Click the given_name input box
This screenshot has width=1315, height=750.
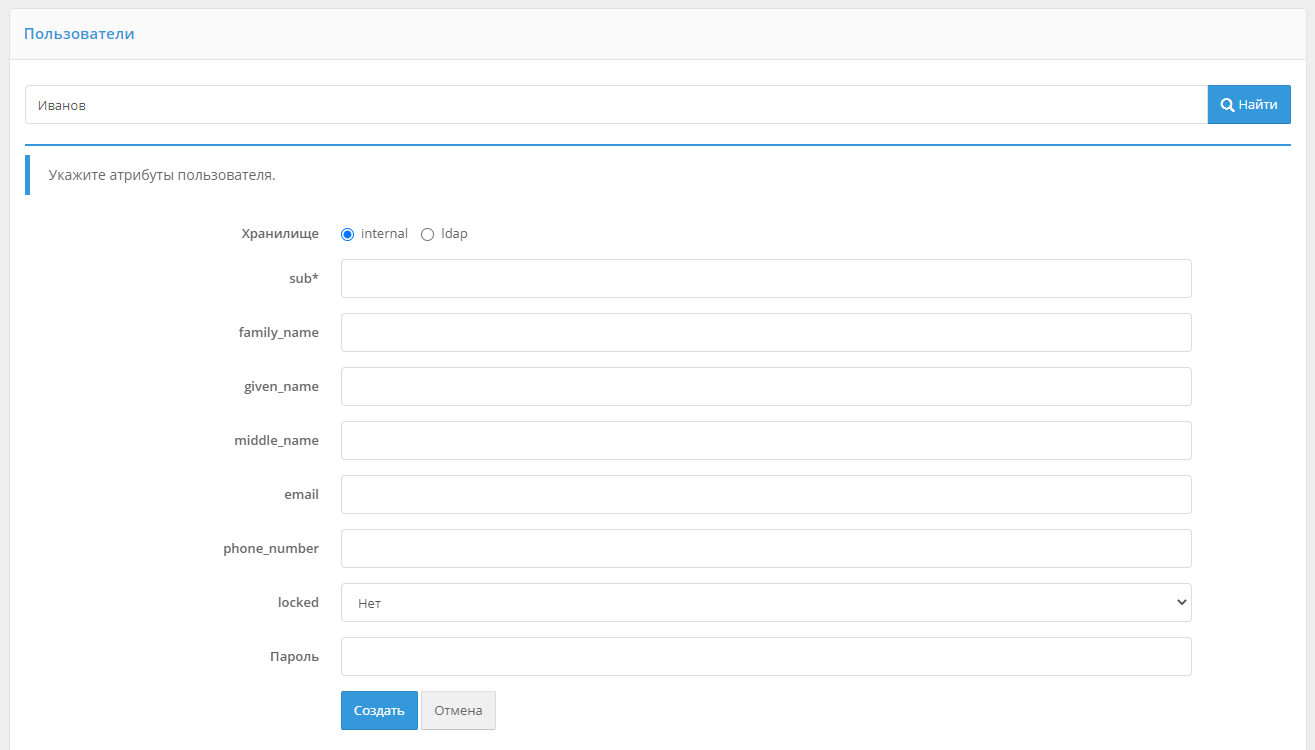pos(765,387)
